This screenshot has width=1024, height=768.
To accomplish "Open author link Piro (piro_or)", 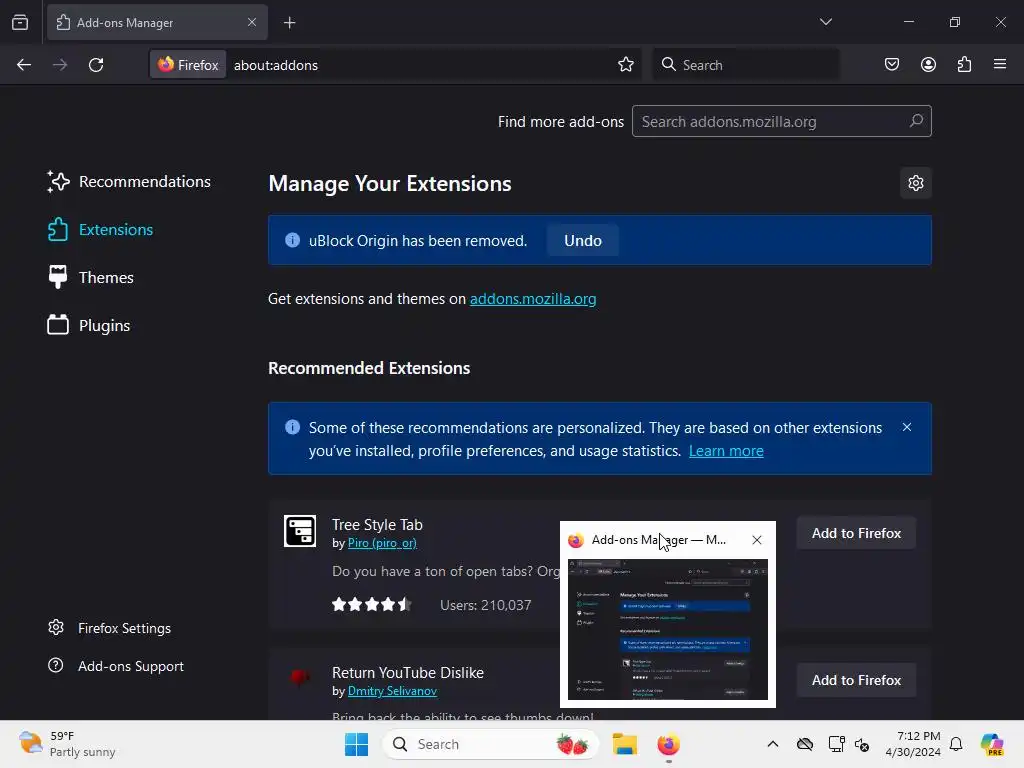I will point(382,543).
